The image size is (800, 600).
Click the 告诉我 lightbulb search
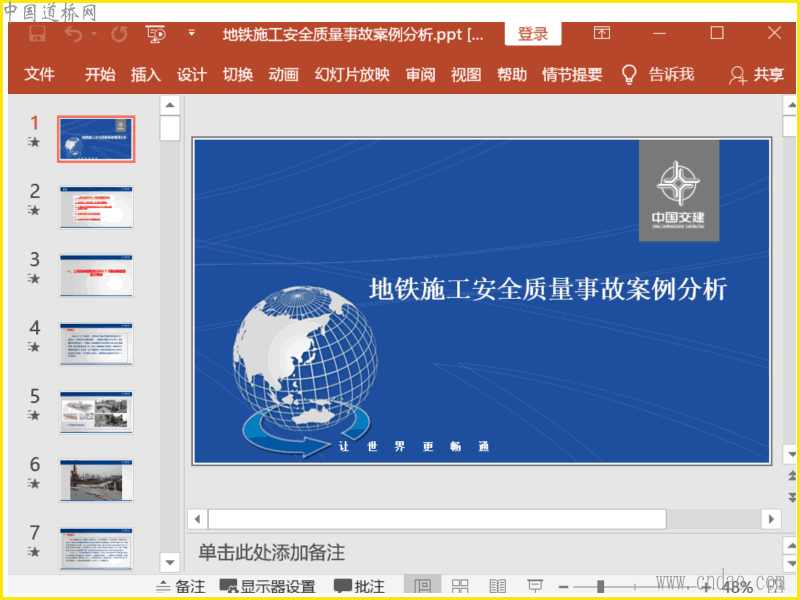click(658, 75)
